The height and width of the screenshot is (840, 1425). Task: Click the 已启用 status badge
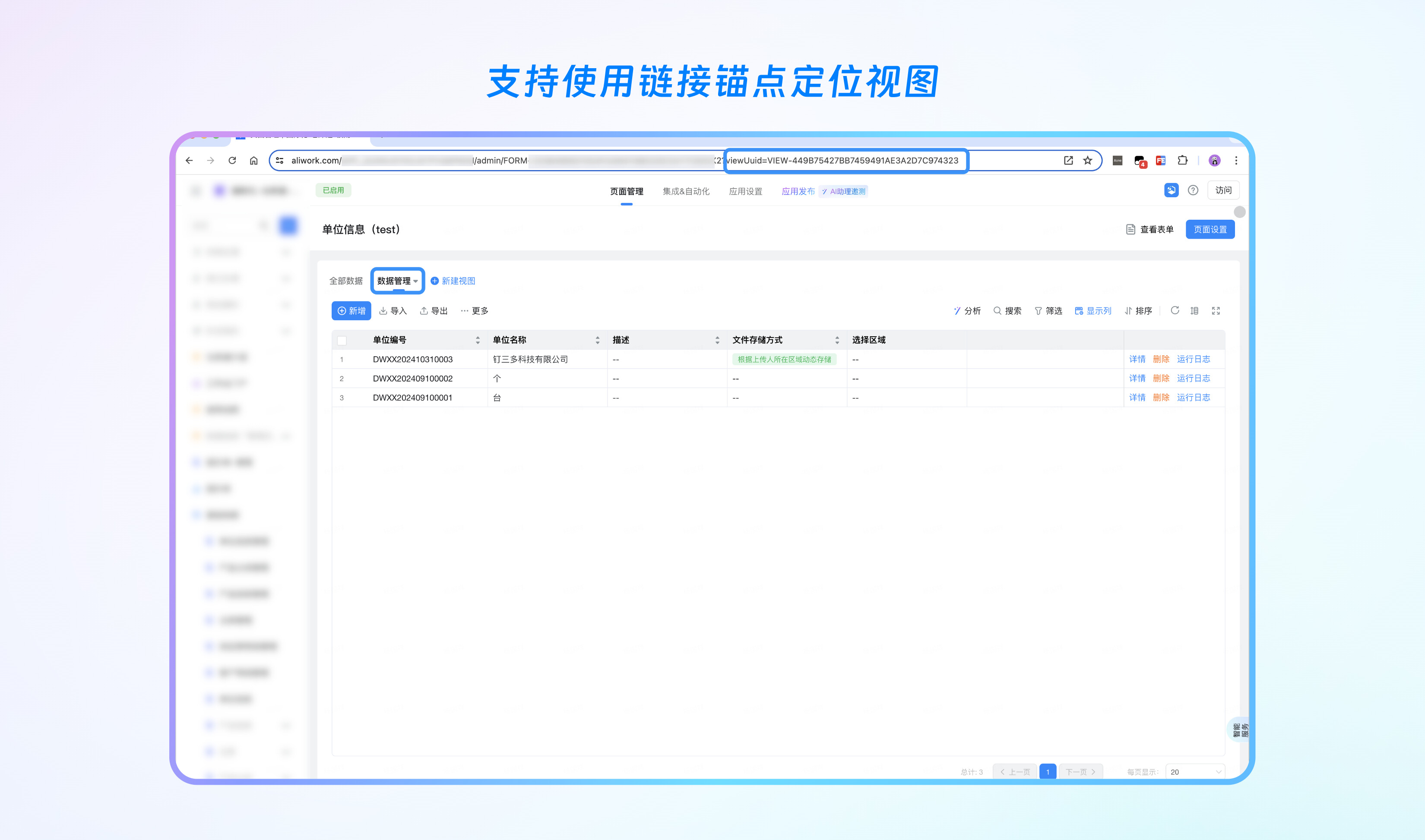[x=333, y=190]
